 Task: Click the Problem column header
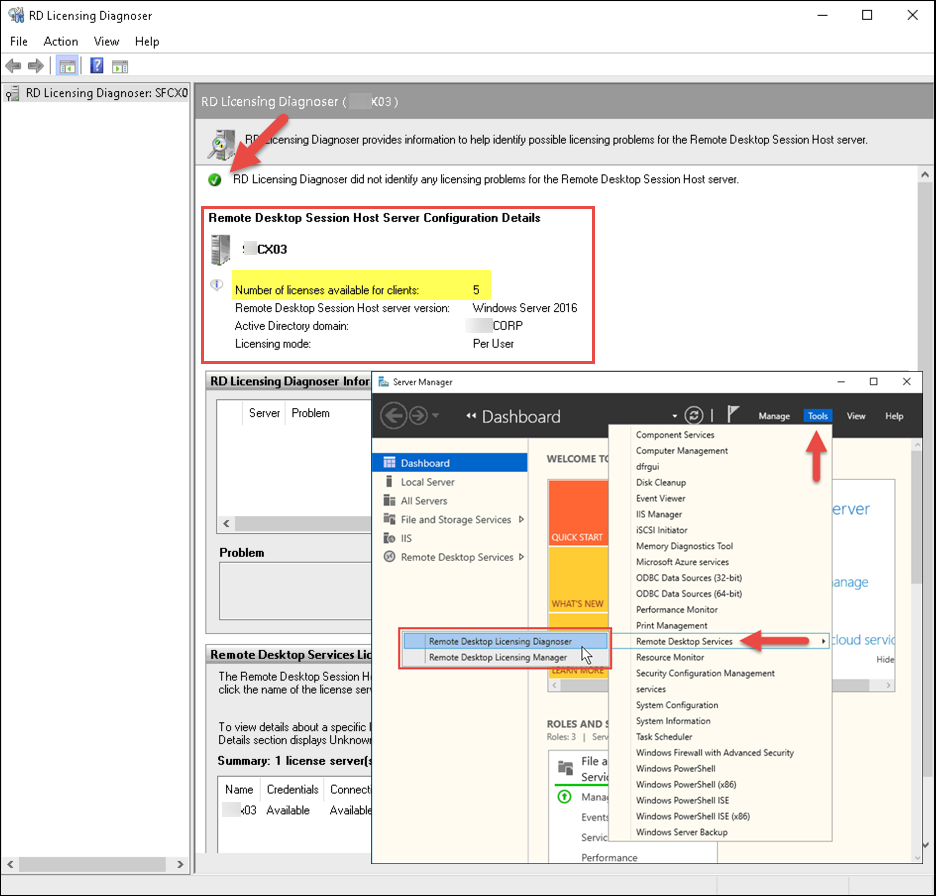coord(310,413)
